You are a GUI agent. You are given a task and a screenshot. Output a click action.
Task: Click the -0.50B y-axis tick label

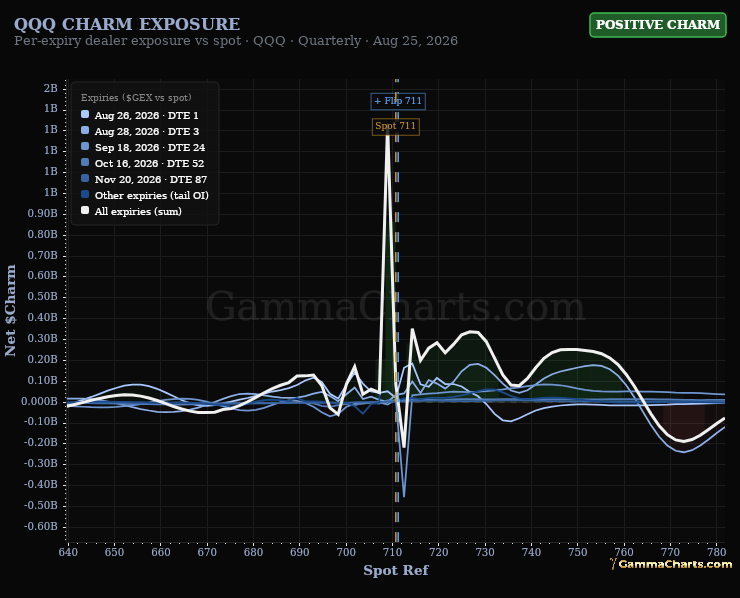(x=41, y=505)
